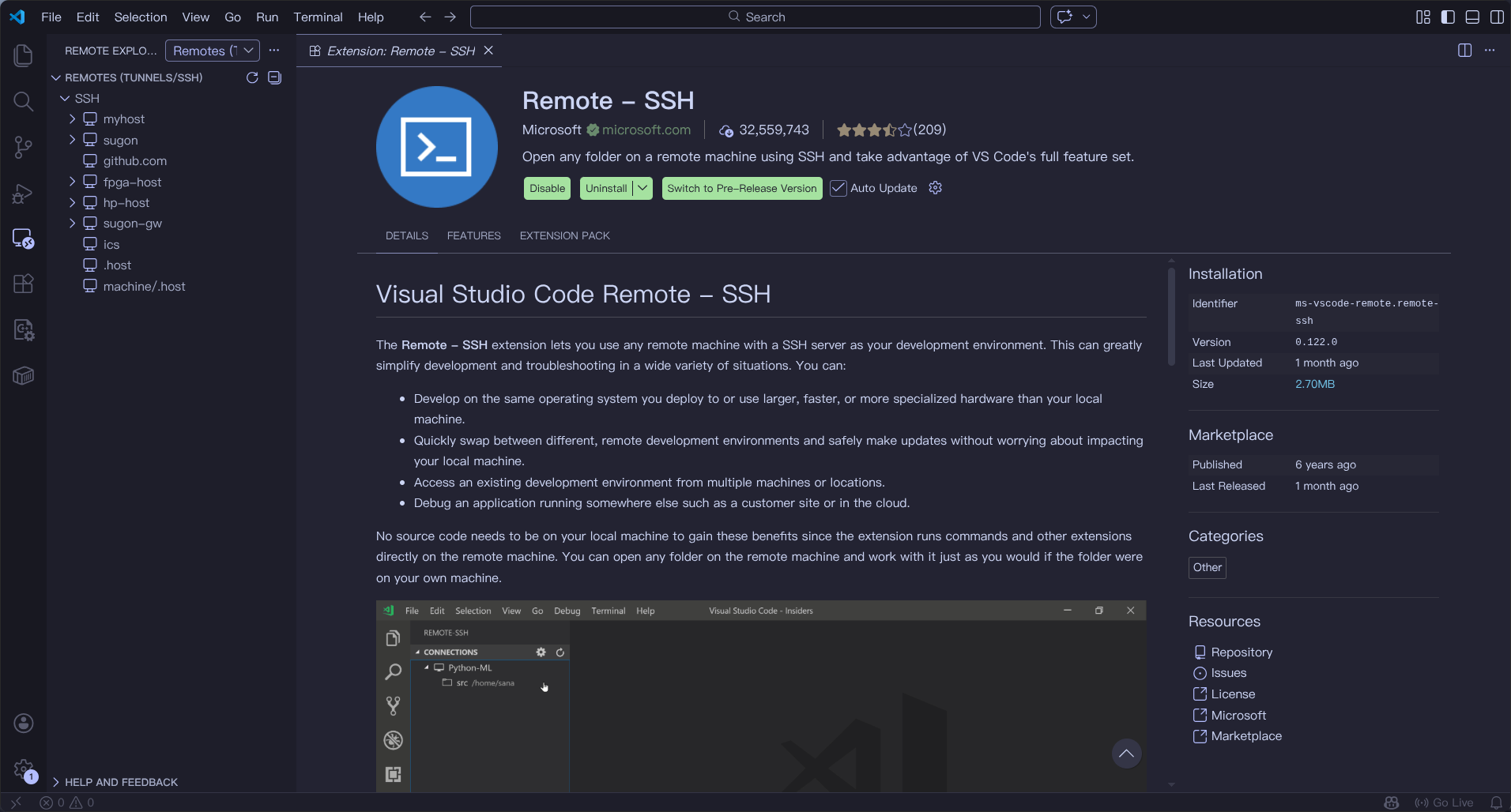Open the Terminal menu
The image size is (1511, 812).
click(318, 17)
